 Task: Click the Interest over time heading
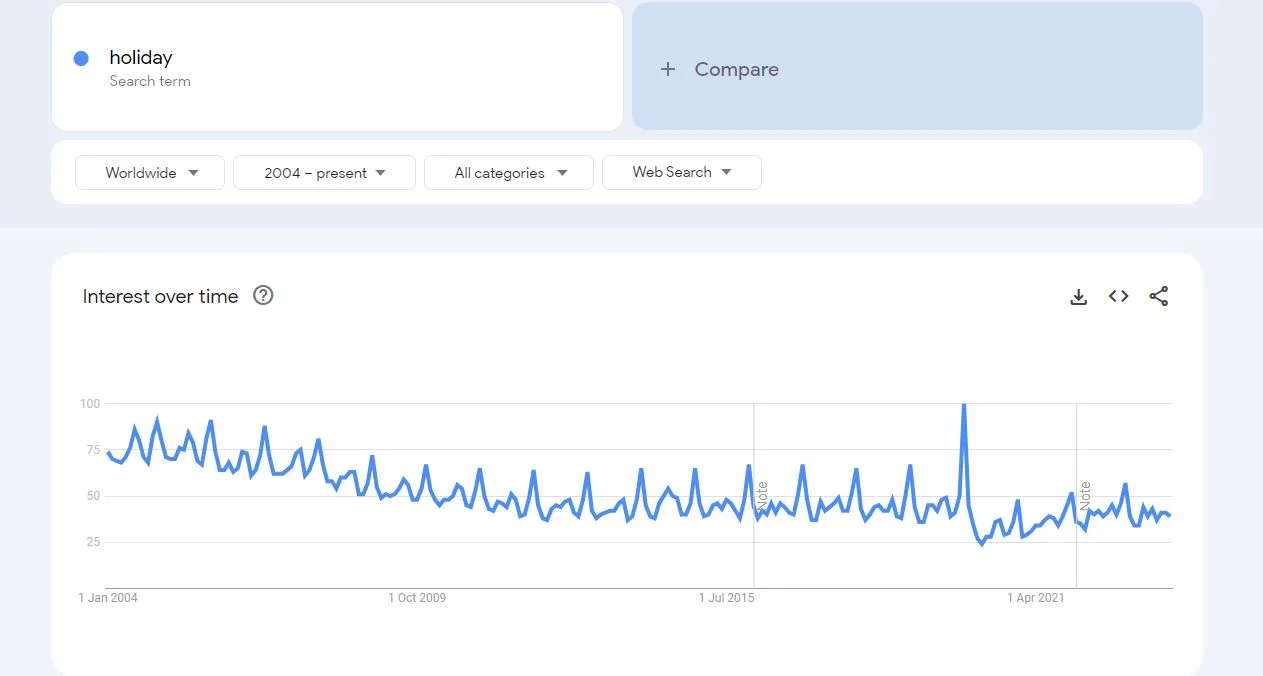click(160, 296)
